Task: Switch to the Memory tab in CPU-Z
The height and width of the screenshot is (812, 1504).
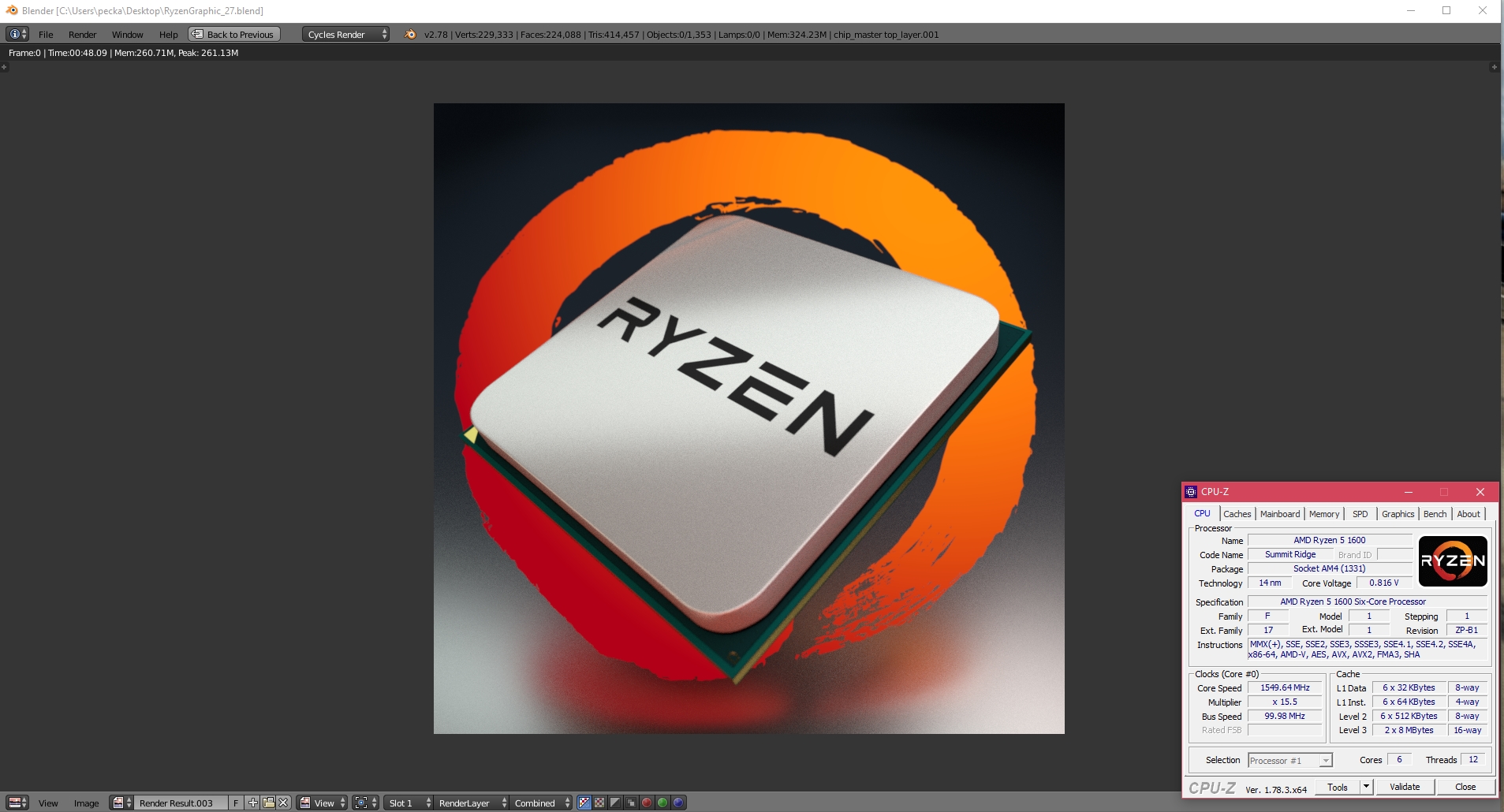Action: [1324, 514]
